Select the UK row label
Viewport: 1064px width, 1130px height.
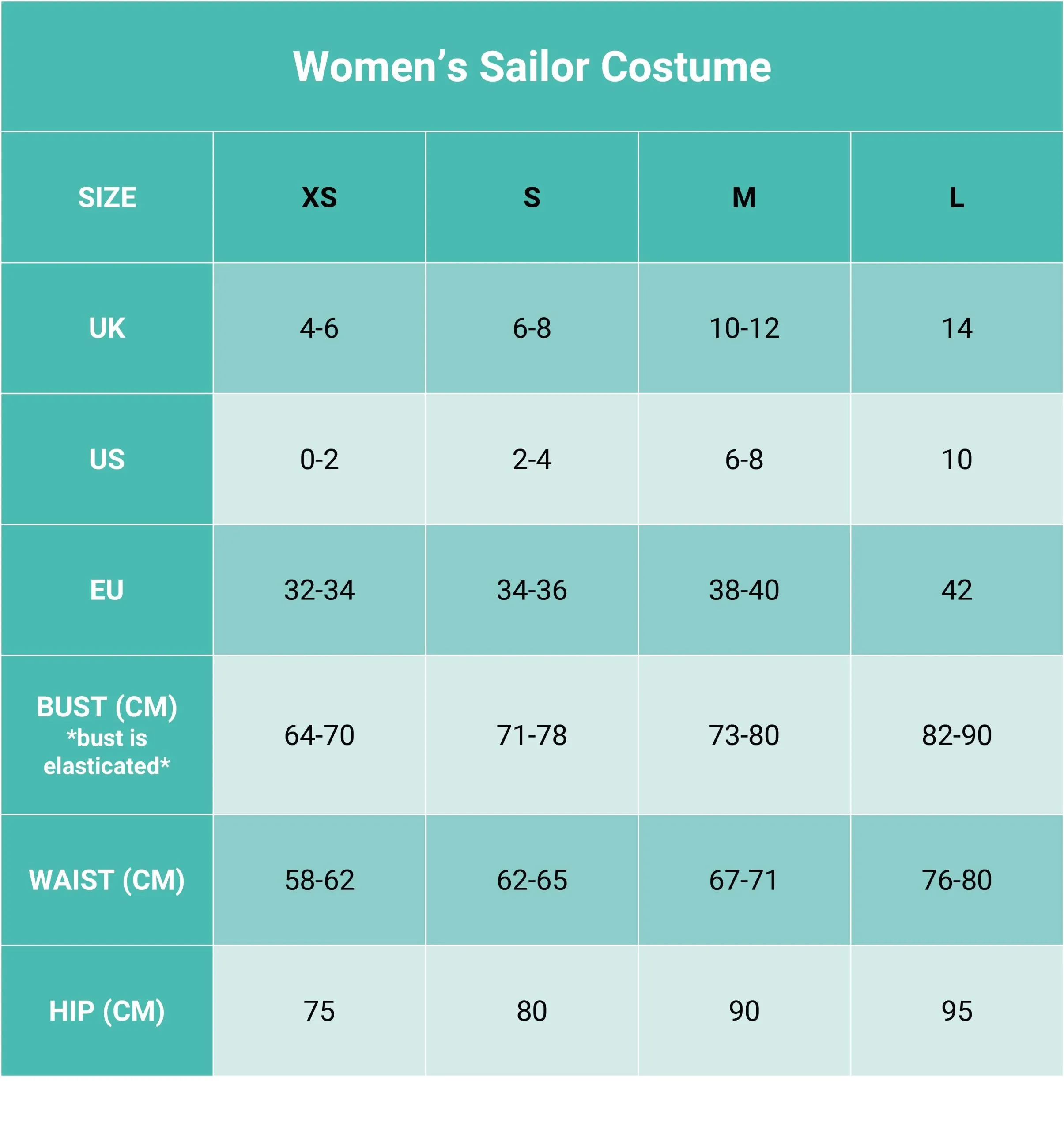coord(107,328)
